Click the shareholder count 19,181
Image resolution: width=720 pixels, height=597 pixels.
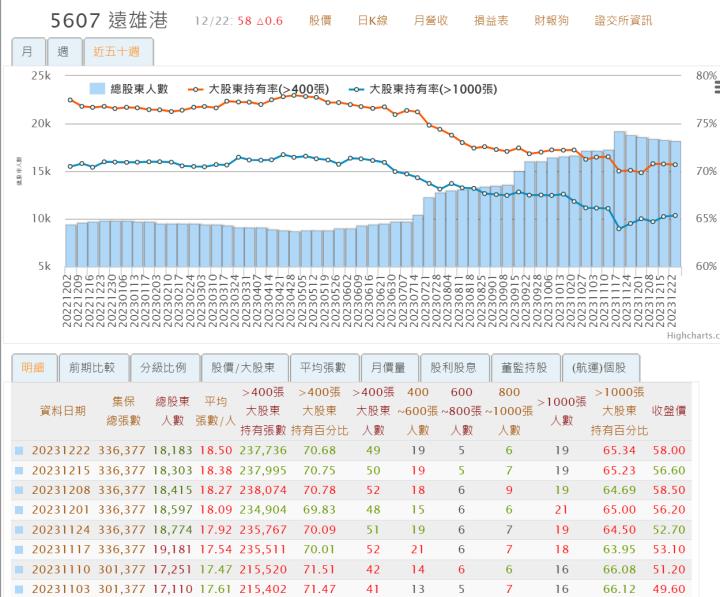[x=172, y=549]
